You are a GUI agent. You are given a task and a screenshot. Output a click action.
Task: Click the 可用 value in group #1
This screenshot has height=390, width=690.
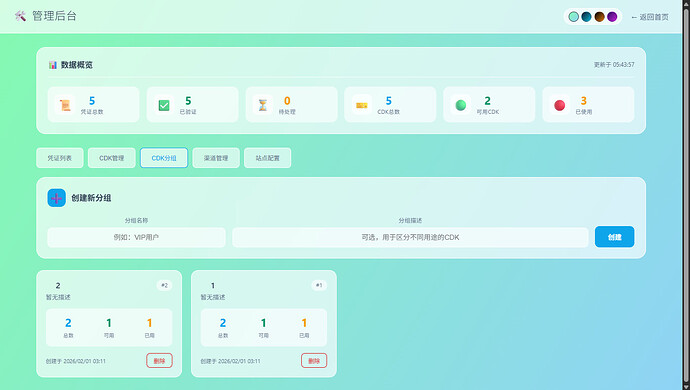264,323
